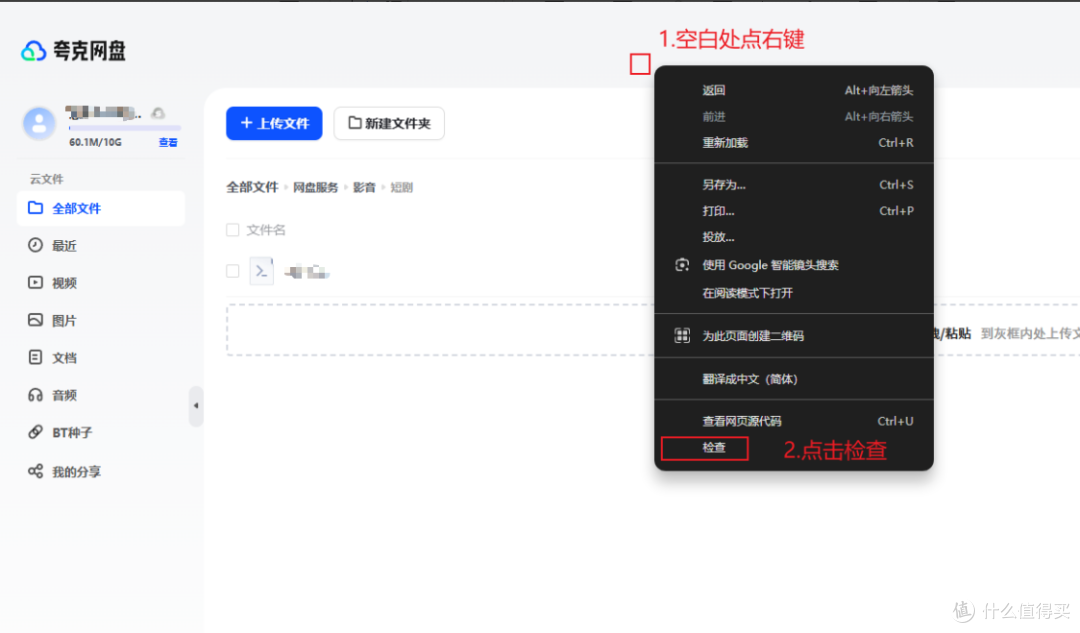Choose 打印... in the context menu
This screenshot has width=1080, height=633.
click(x=793, y=211)
